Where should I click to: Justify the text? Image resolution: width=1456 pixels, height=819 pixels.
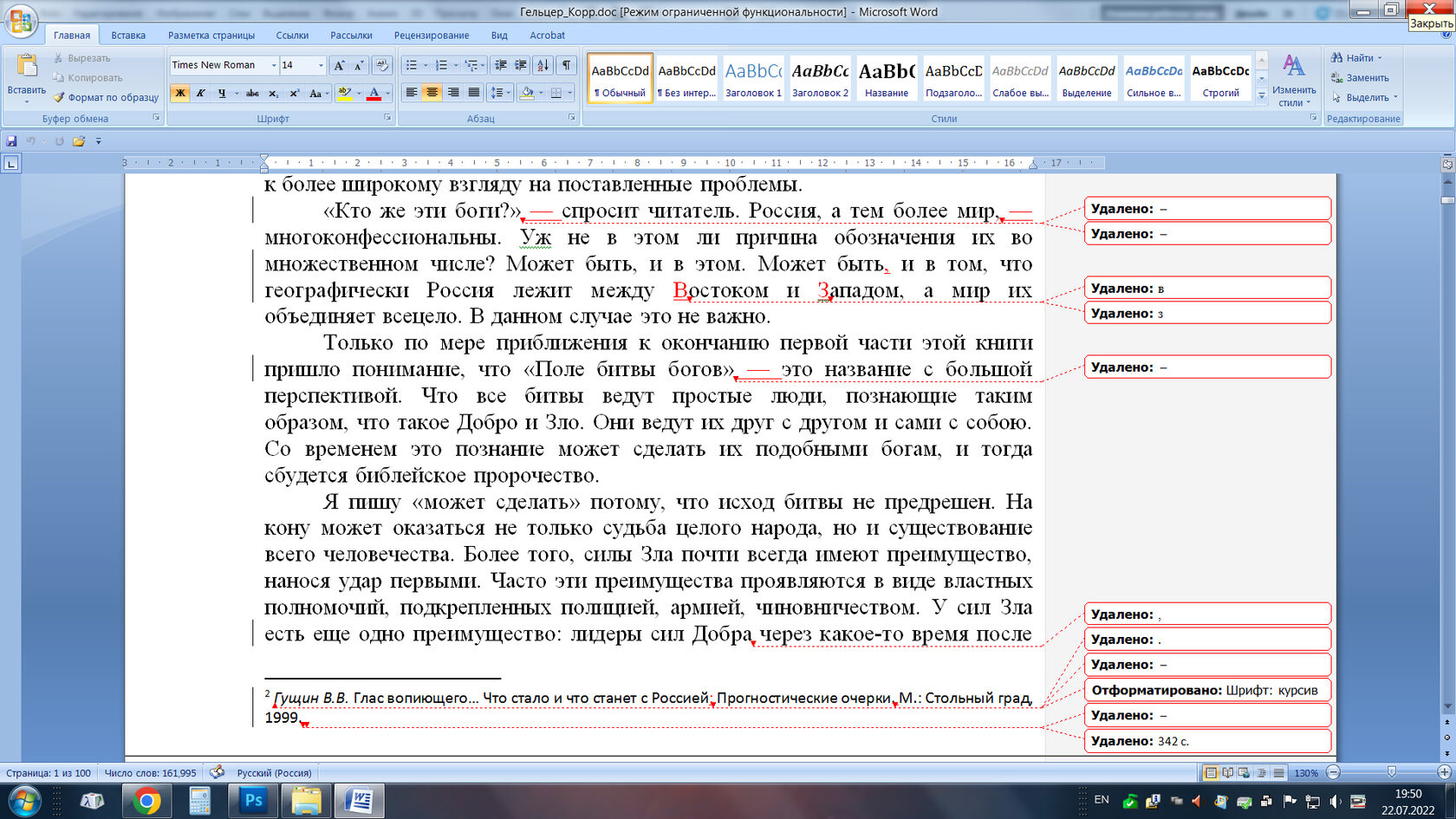[473, 93]
